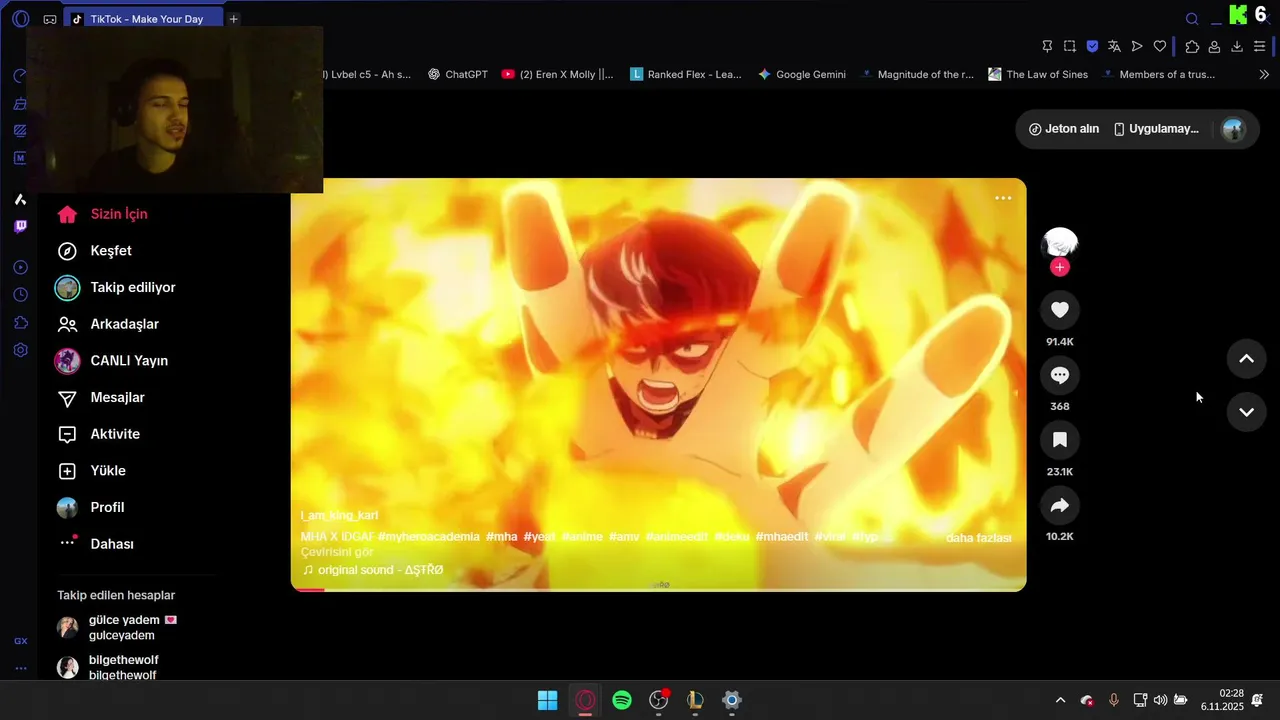
Task: Switch to the TikTok - Make Your Day tab
Action: click(145, 19)
